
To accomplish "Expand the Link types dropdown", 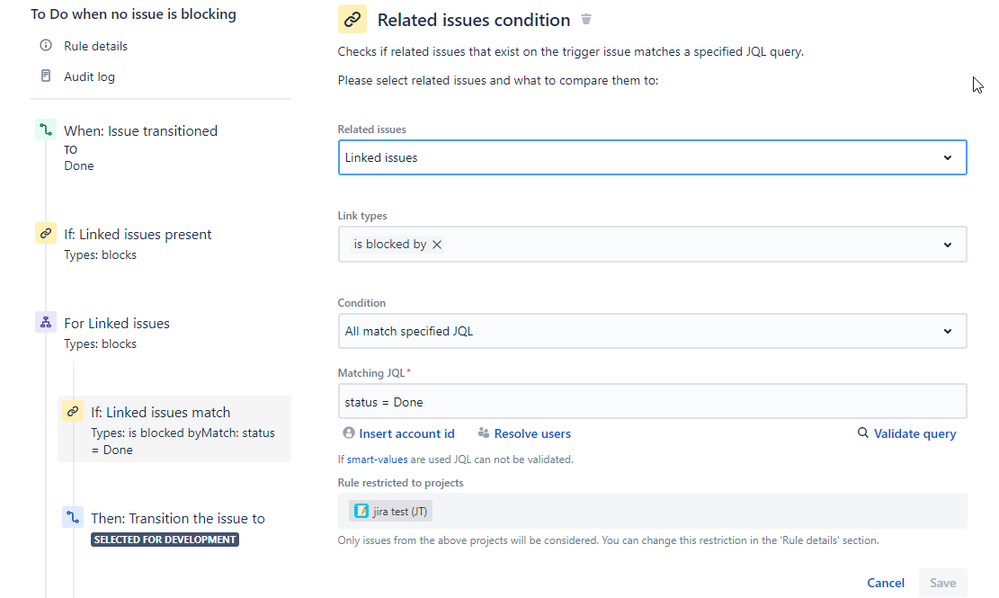I will 947,245.
